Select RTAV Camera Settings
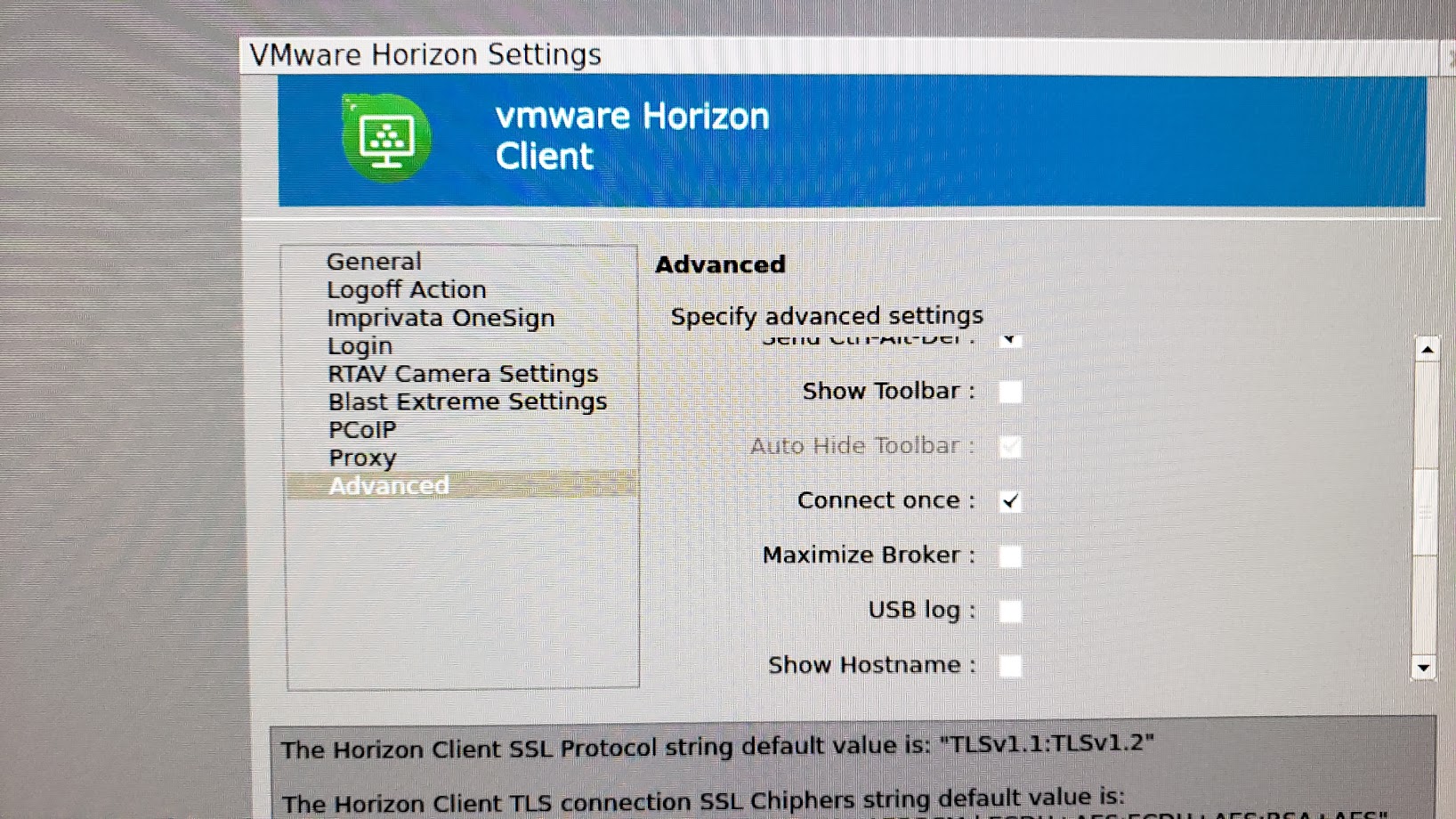Viewport: 1456px width, 819px height. [463, 373]
